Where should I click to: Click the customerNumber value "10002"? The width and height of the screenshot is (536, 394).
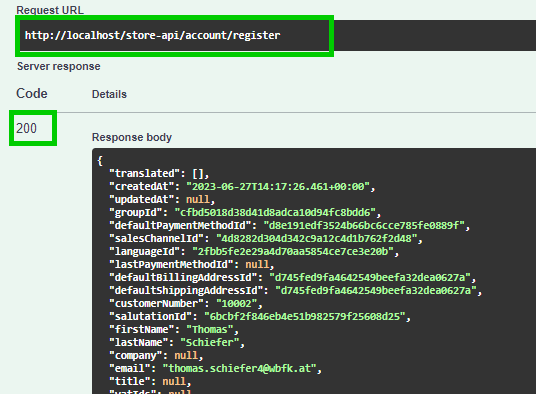[x=237, y=303]
